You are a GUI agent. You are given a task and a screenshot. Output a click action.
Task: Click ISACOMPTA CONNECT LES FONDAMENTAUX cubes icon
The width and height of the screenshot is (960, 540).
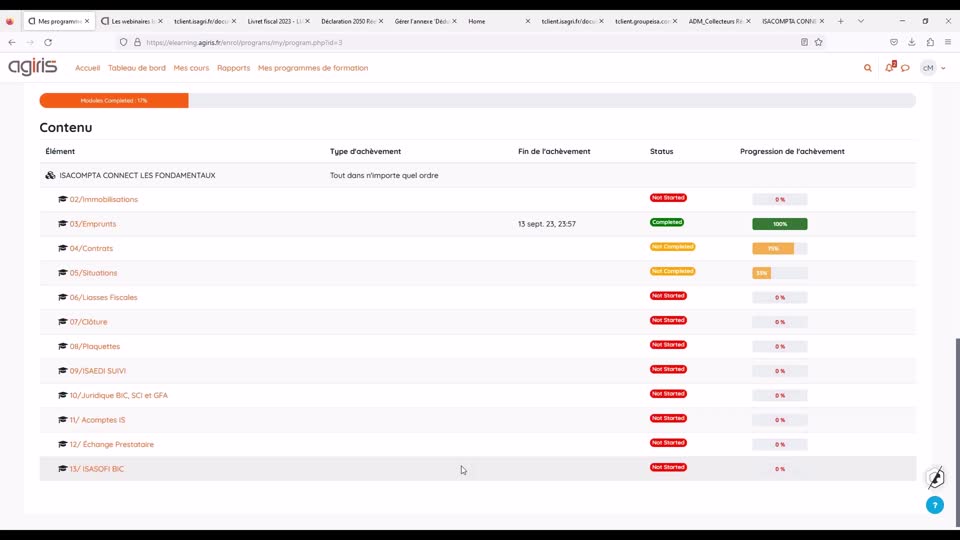50,175
